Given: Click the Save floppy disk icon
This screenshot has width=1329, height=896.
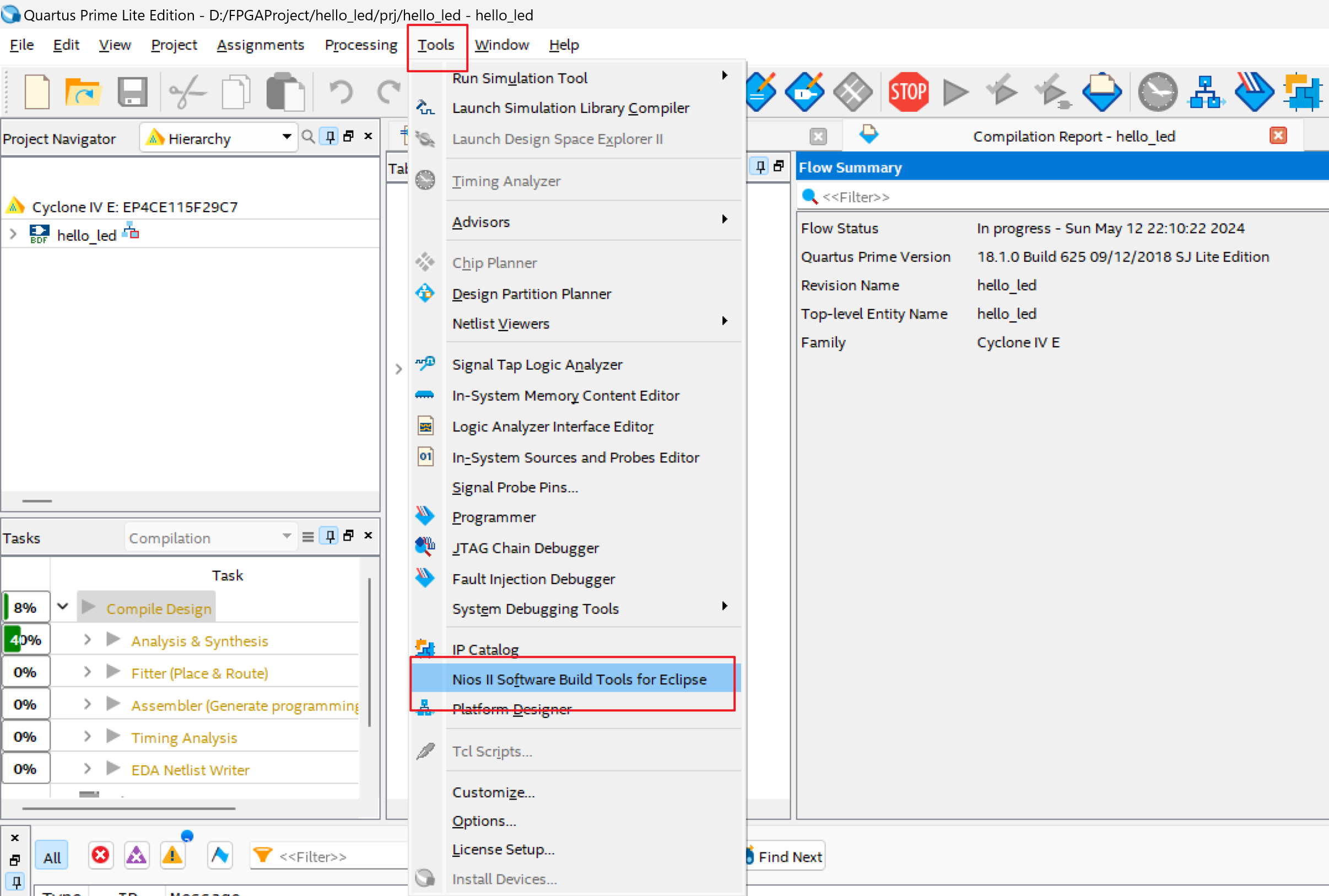Looking at the screenshot, I should pyautogui.click(x=133, y=91).
